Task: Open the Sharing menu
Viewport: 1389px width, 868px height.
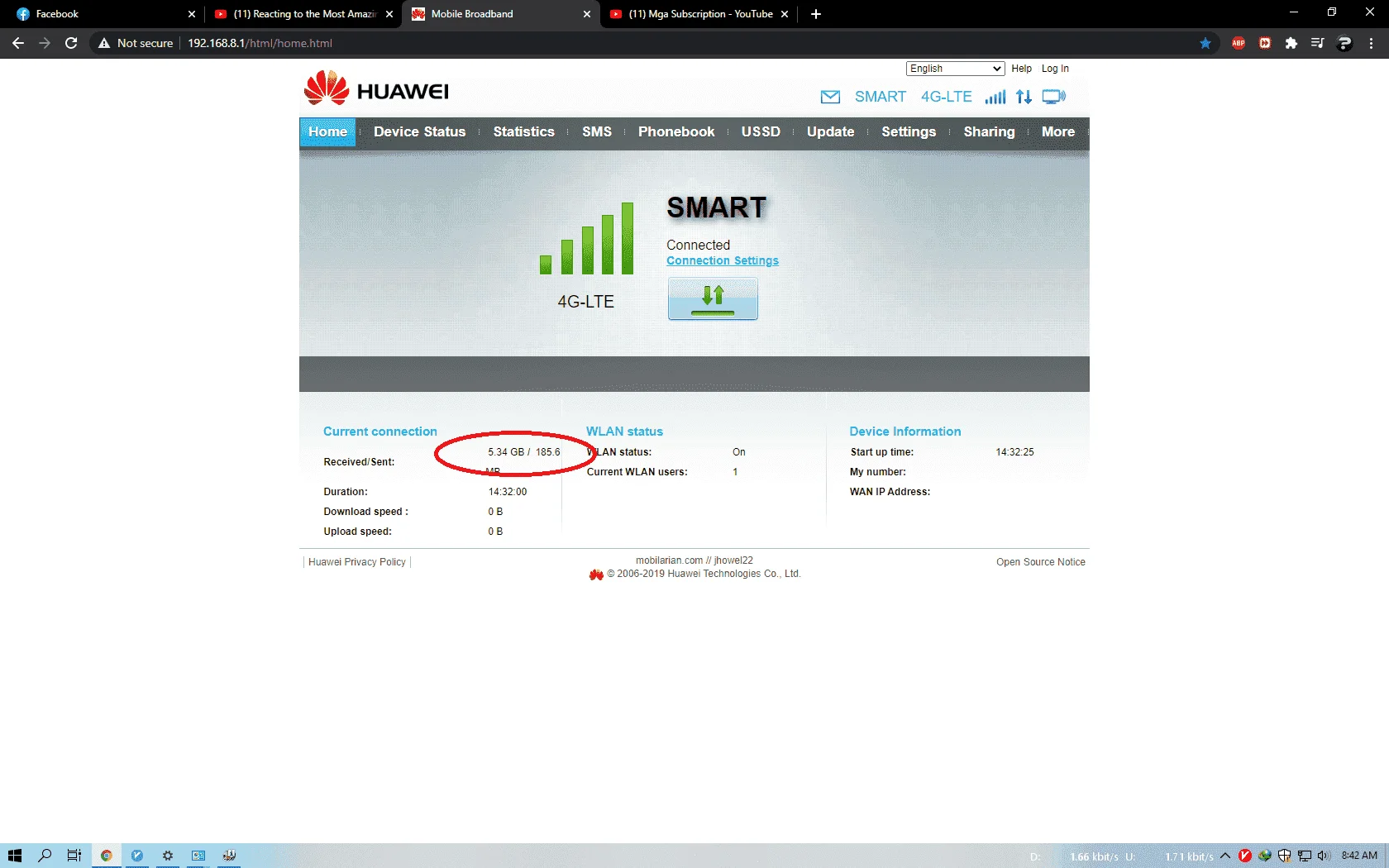Action: [989, 131]
